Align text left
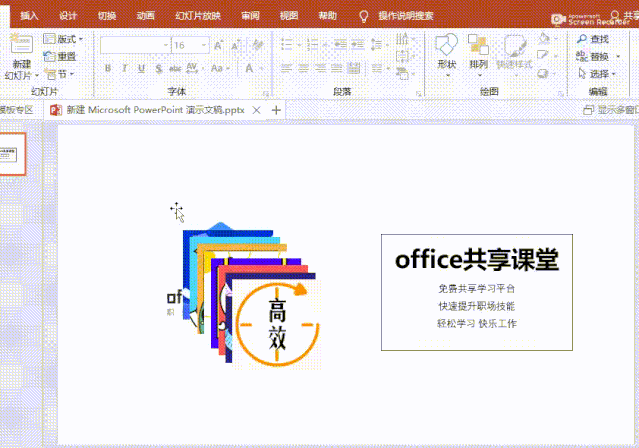The image size is (639, 448). (286, 68)
